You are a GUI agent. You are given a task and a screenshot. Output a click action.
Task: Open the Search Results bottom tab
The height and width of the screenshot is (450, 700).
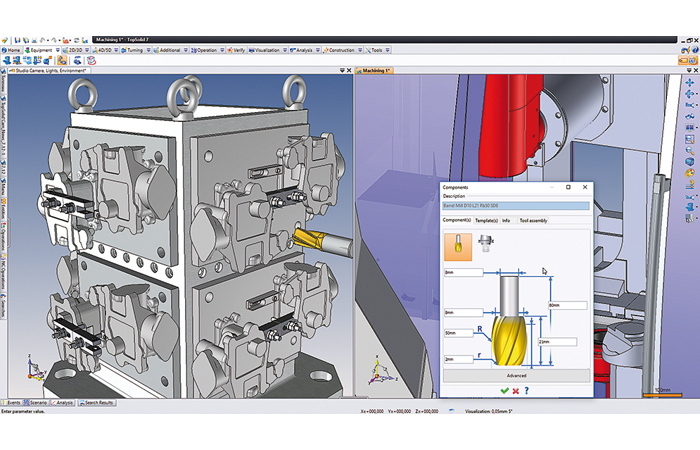99,402
